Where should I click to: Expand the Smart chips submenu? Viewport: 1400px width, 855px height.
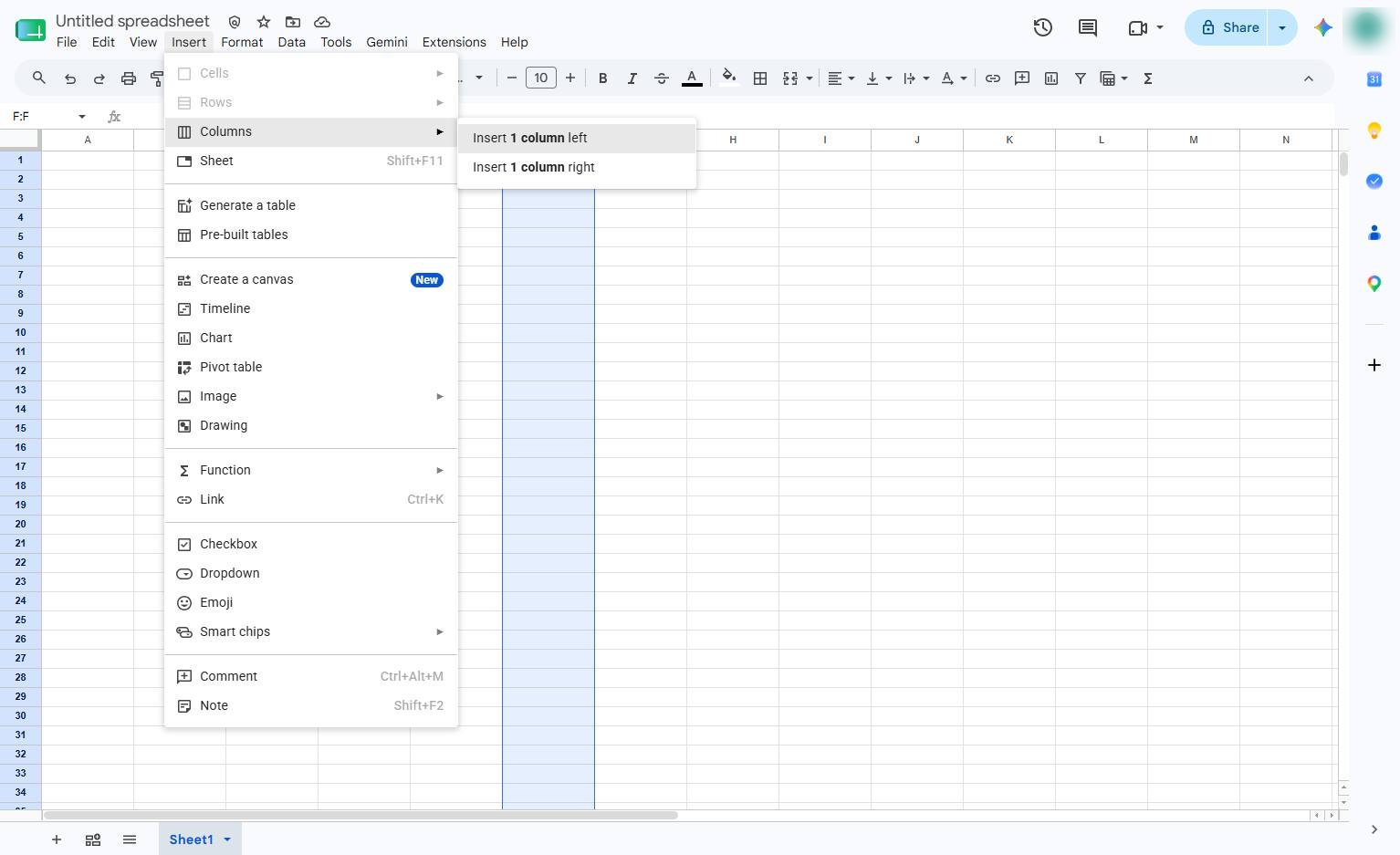[311, 631]
